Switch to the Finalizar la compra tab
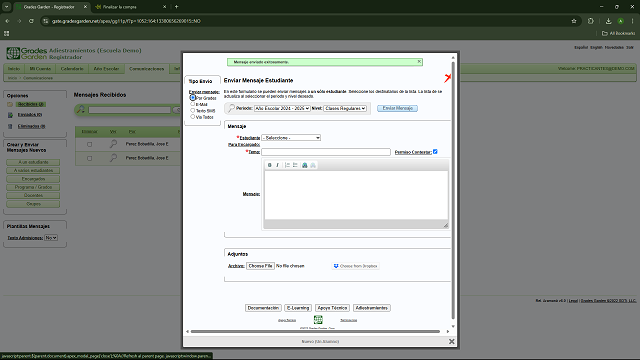640x360 pixels. pyautogui.click(x=131, y=7)
